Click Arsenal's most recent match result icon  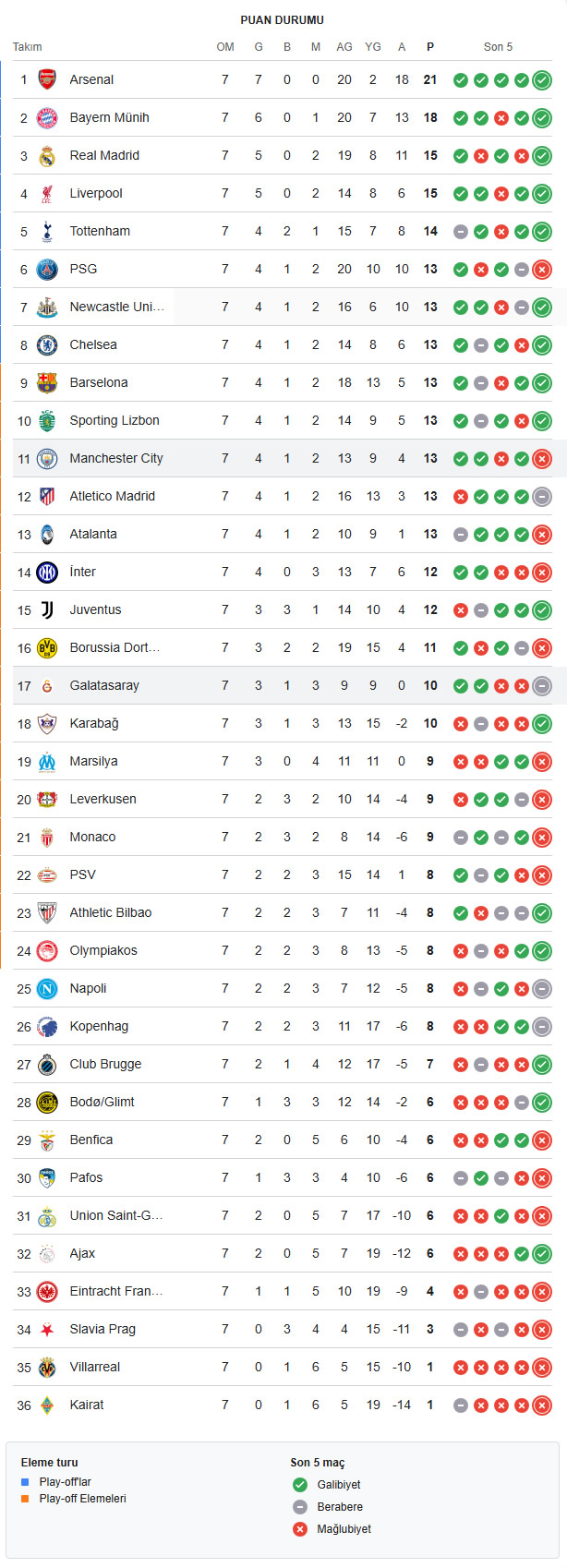point(542,80)
